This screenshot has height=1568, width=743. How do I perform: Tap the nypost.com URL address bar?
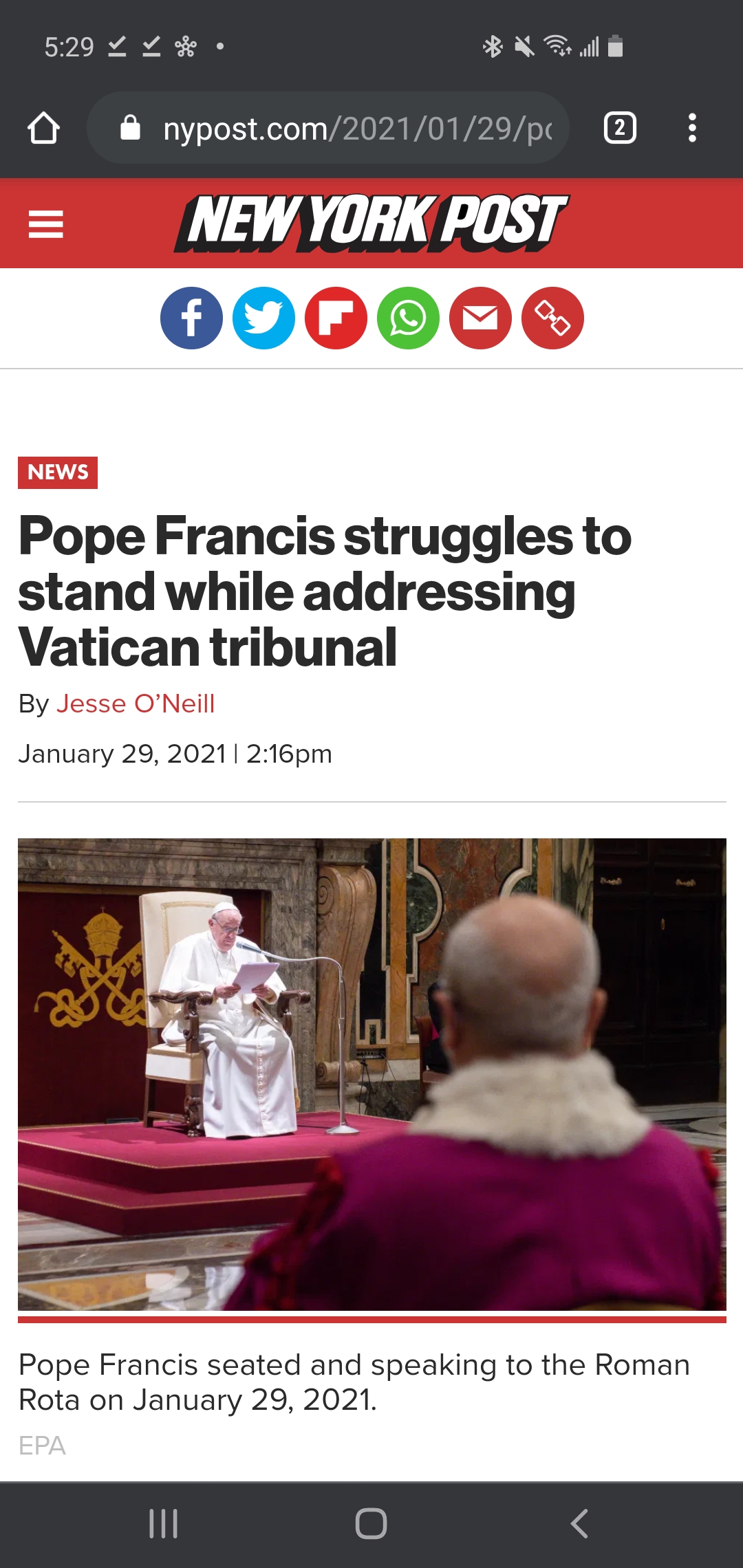(328, 128)
